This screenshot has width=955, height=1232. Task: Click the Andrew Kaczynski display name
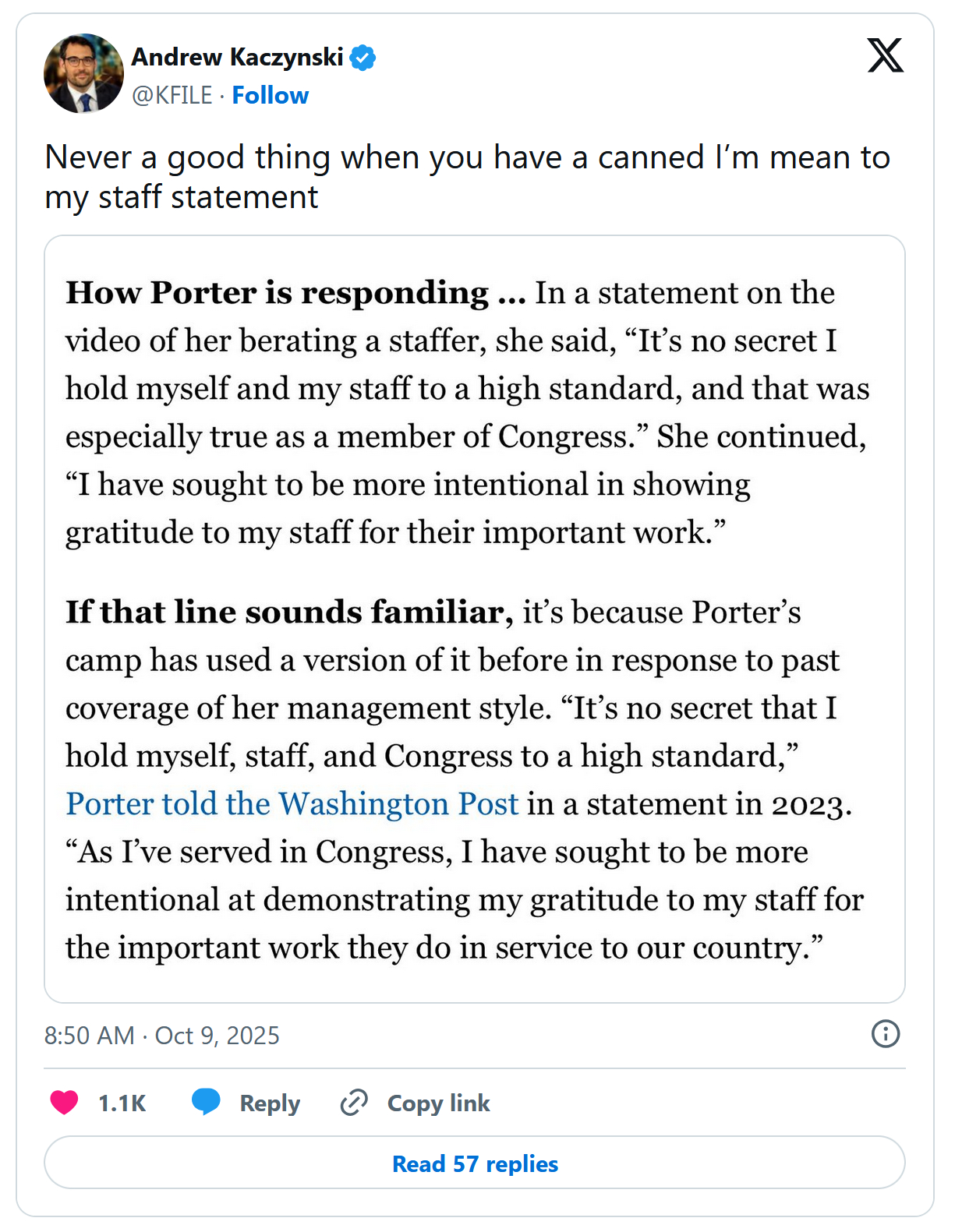click(237, 57)
